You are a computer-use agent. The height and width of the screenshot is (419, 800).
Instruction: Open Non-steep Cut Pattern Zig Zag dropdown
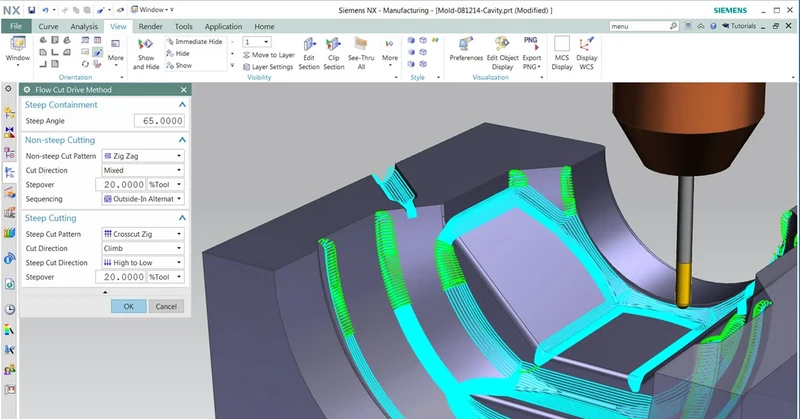tap(143, 156)
